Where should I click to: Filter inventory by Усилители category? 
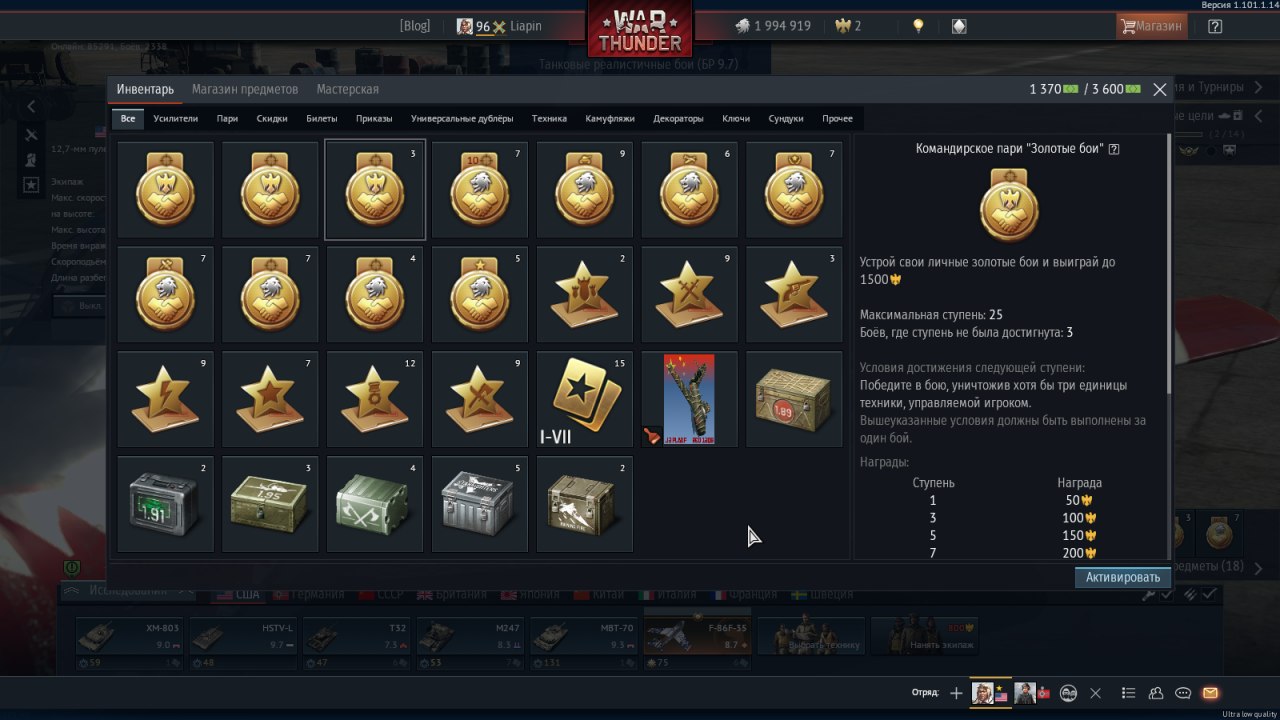click(x=176, y=118)
